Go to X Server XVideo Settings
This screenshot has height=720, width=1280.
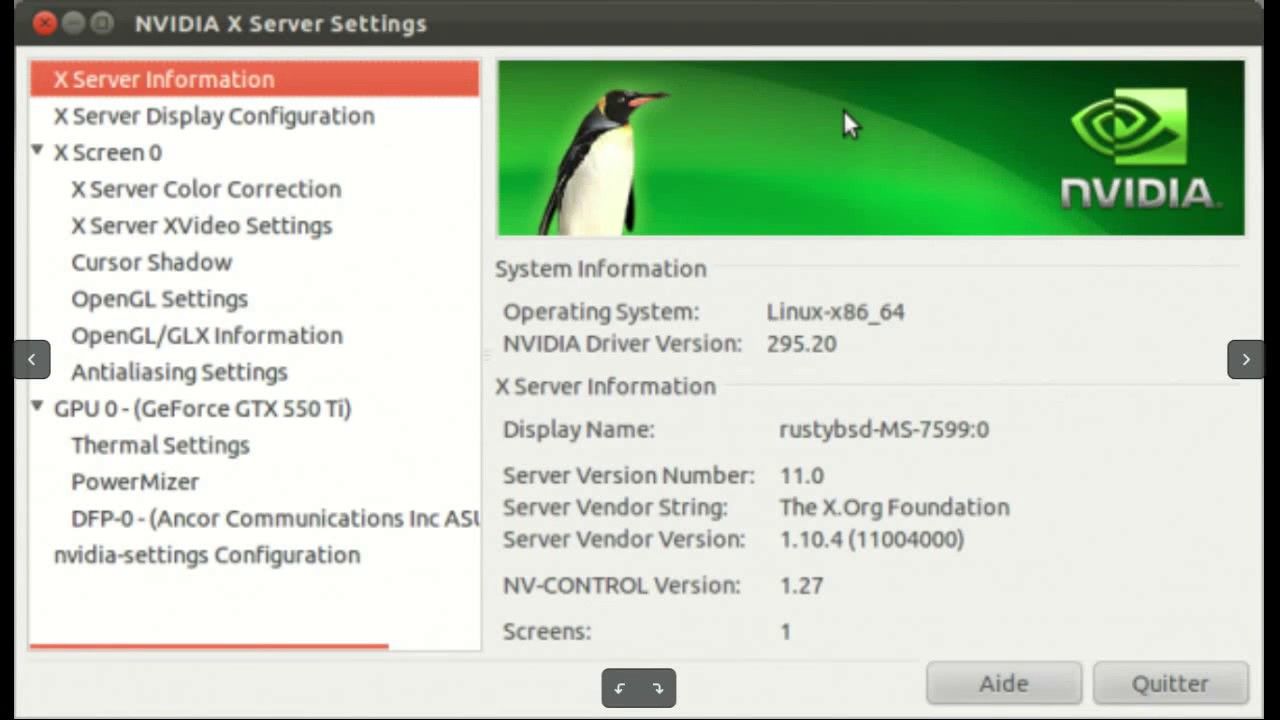(x=202, y=226)
